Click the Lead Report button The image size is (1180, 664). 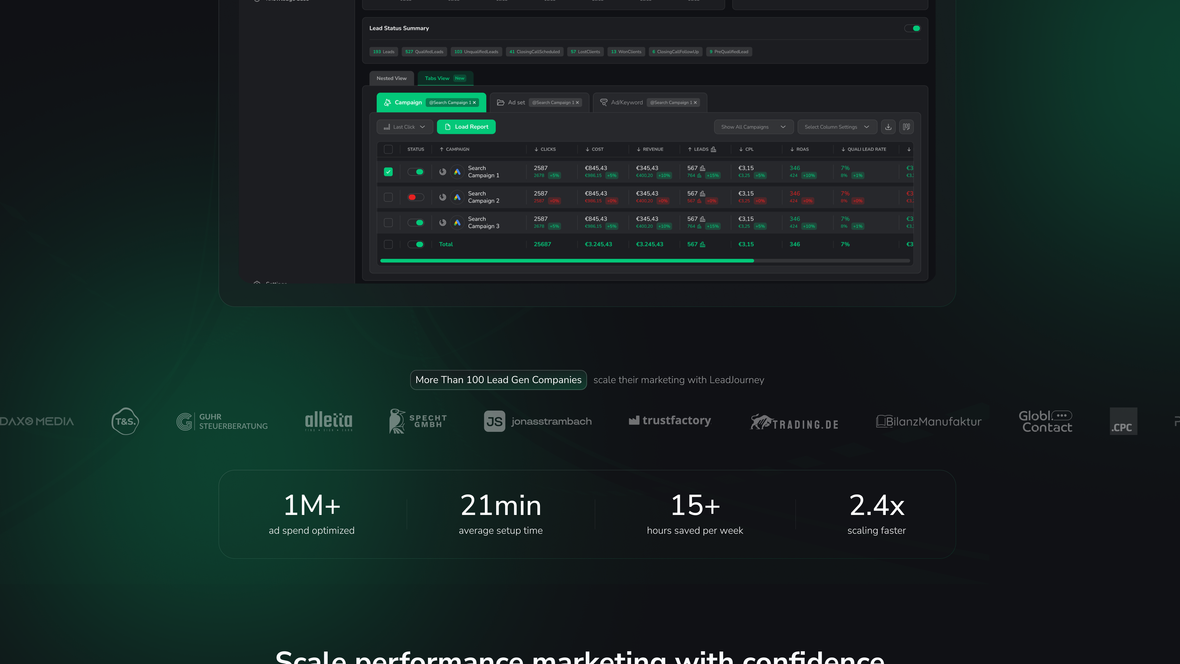(x=466, y=126)
